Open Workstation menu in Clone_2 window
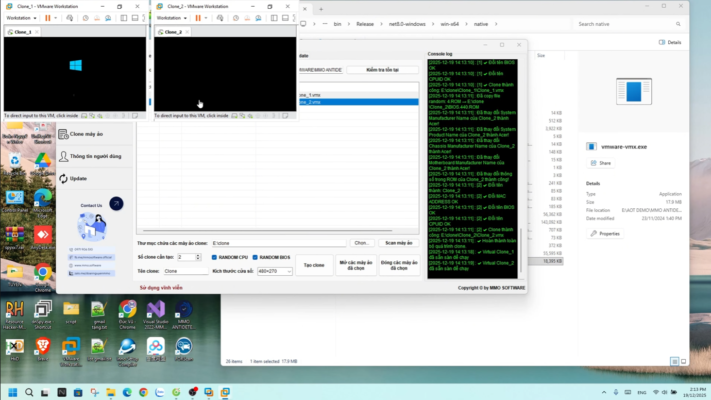The image size is (711, 400). click(171, 18)
